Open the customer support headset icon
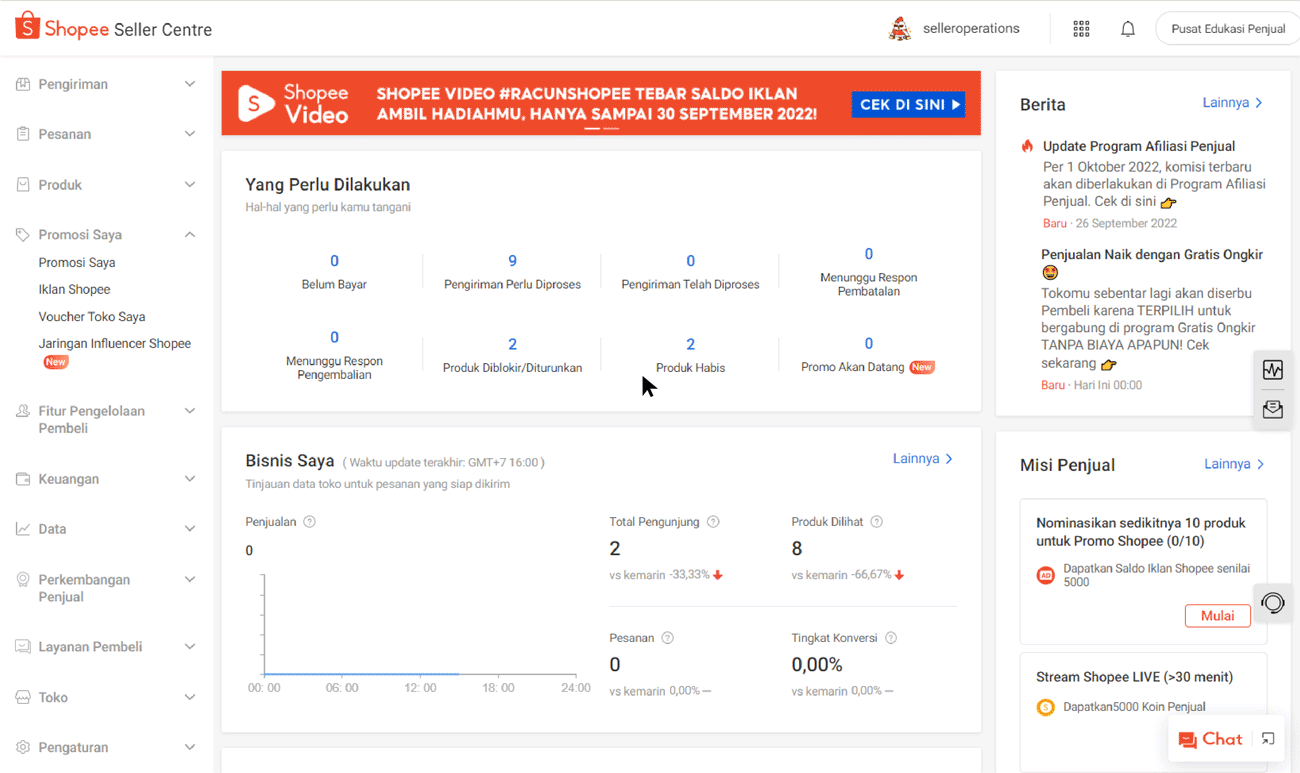 coord(1272,603)
